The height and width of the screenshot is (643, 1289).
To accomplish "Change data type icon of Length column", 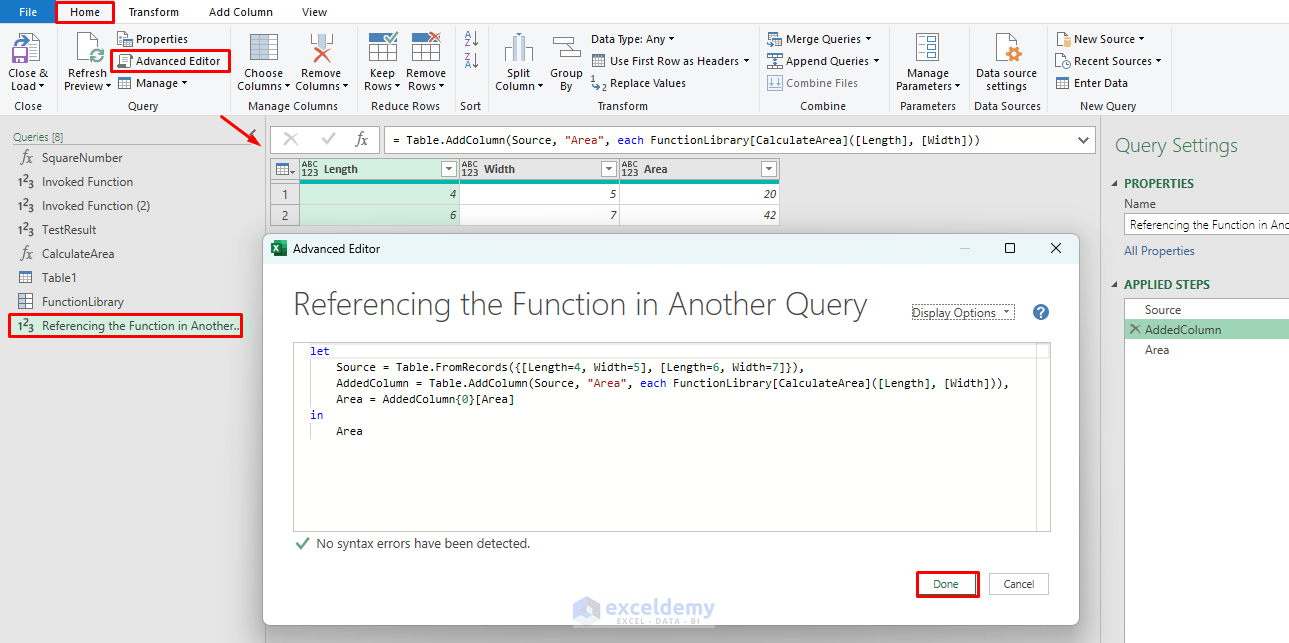I will pos(309,169).
